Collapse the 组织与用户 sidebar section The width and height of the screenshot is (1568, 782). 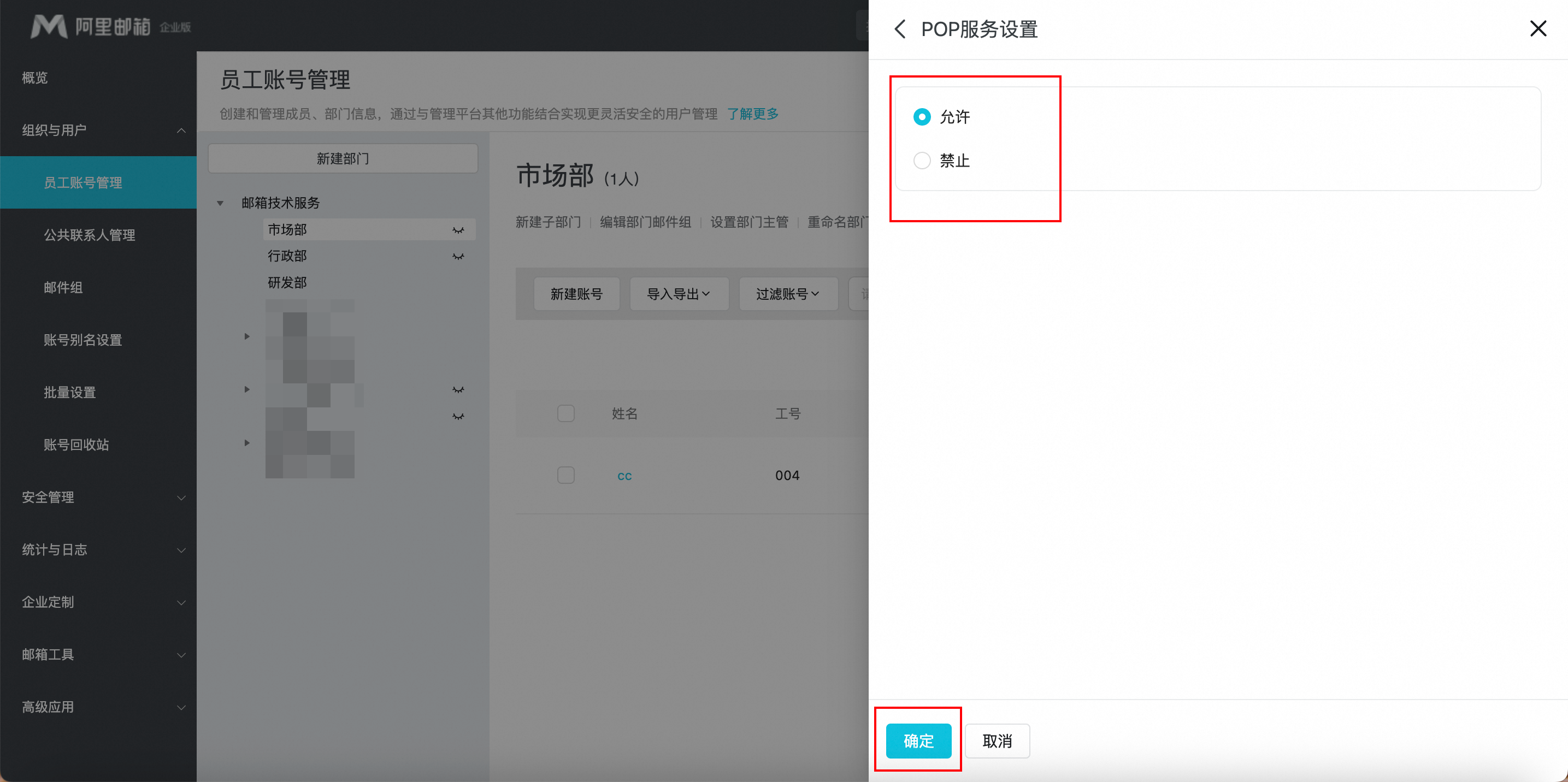[181, 130]
